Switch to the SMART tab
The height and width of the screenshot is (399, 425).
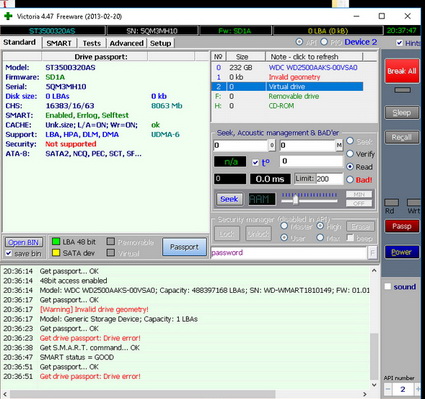click(x=59, y=43)
